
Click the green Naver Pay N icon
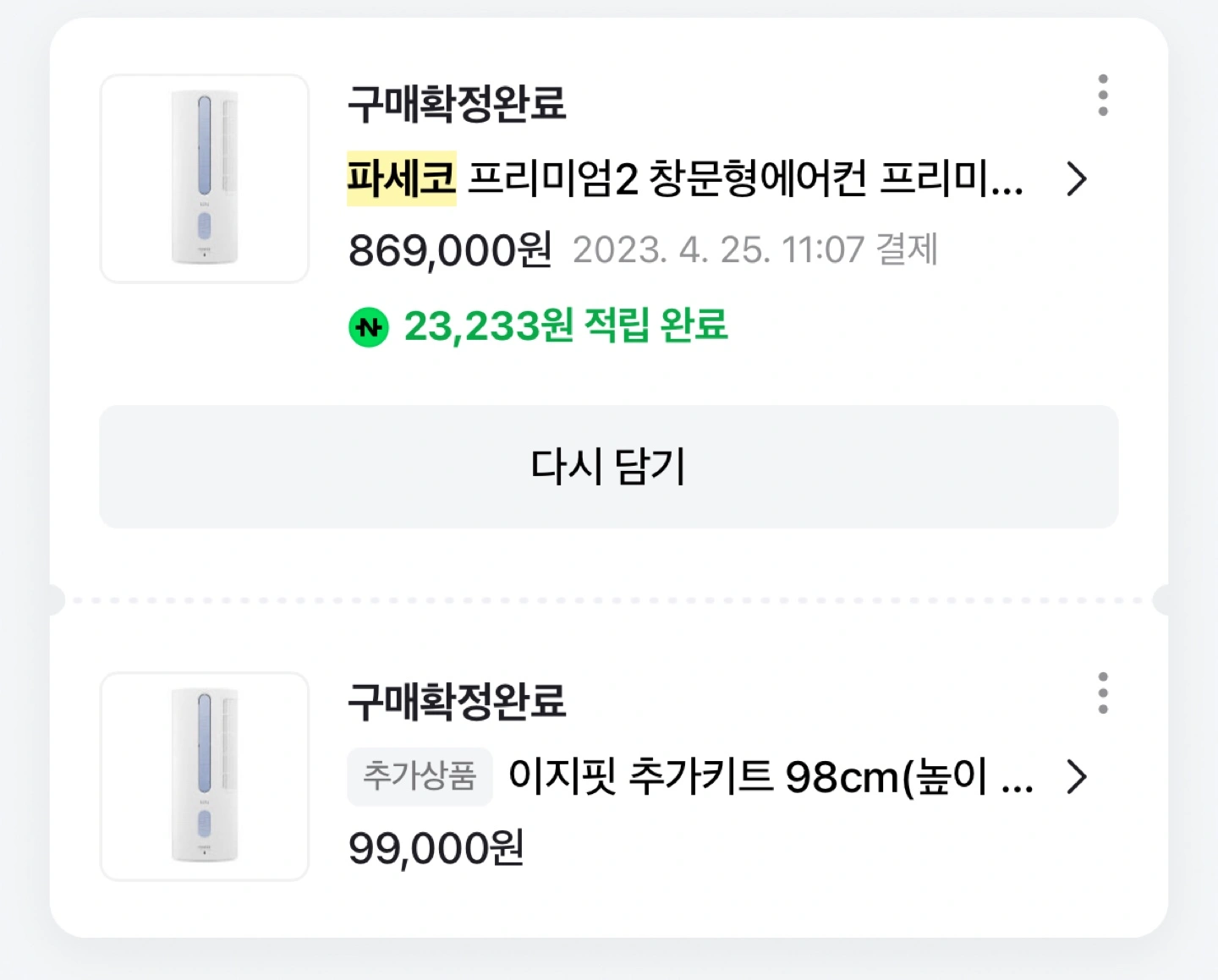(369, 327)
